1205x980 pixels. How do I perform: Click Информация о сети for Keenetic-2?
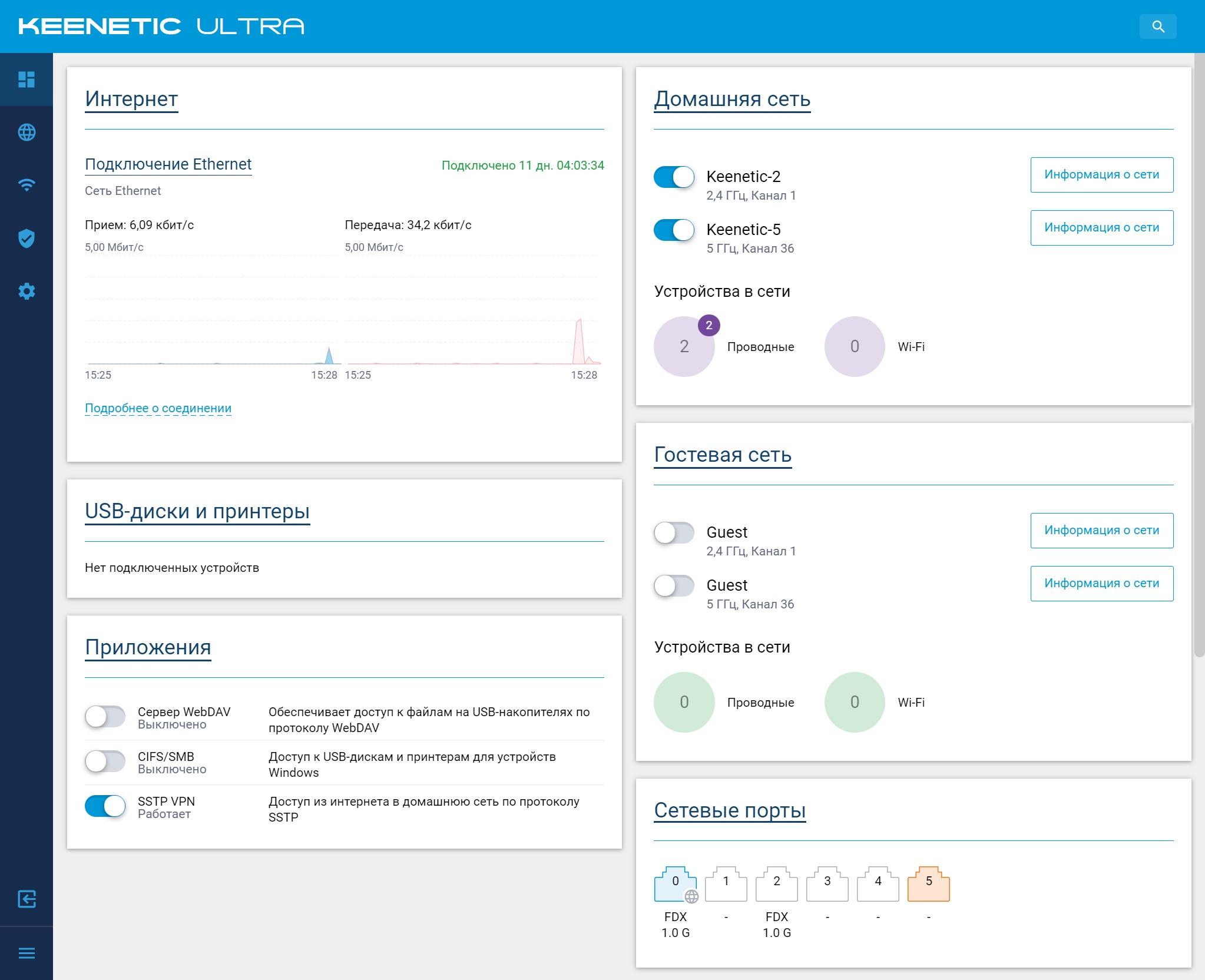pyautogui.click(x=1101, y=174)
